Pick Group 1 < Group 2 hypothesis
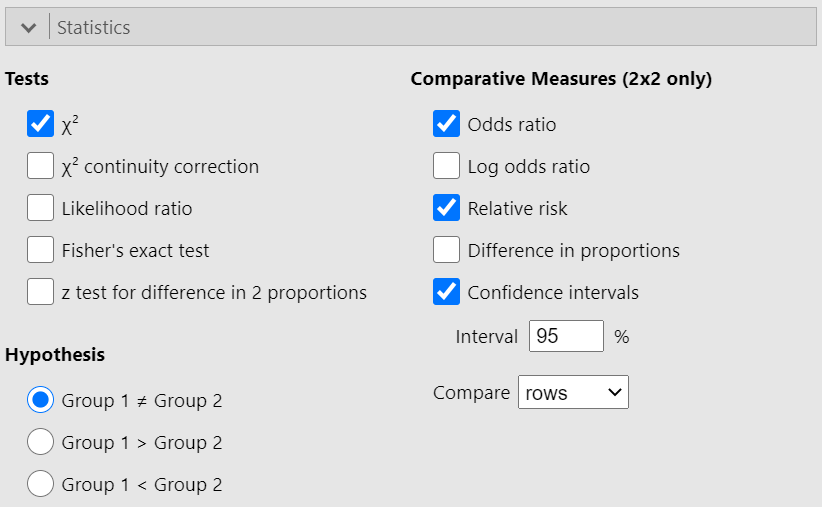The image size is (822, 507). (x=40, y=484)
